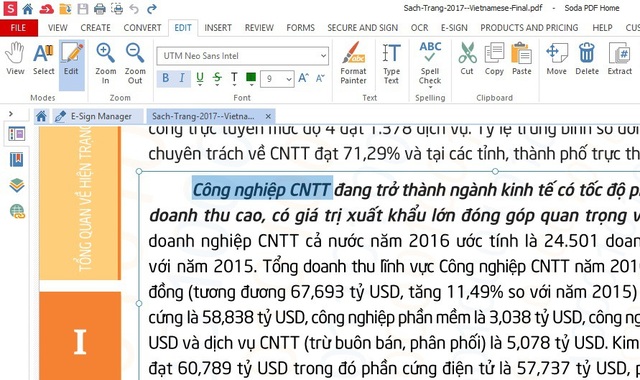Open PRODUCTS AND PRICING tab

[x=529, y=28]
